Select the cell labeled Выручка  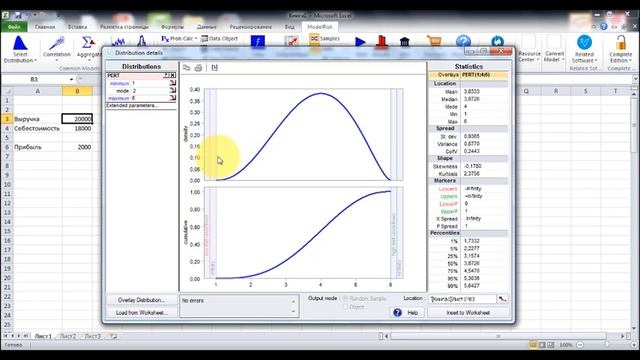click(x=38, y=119)
